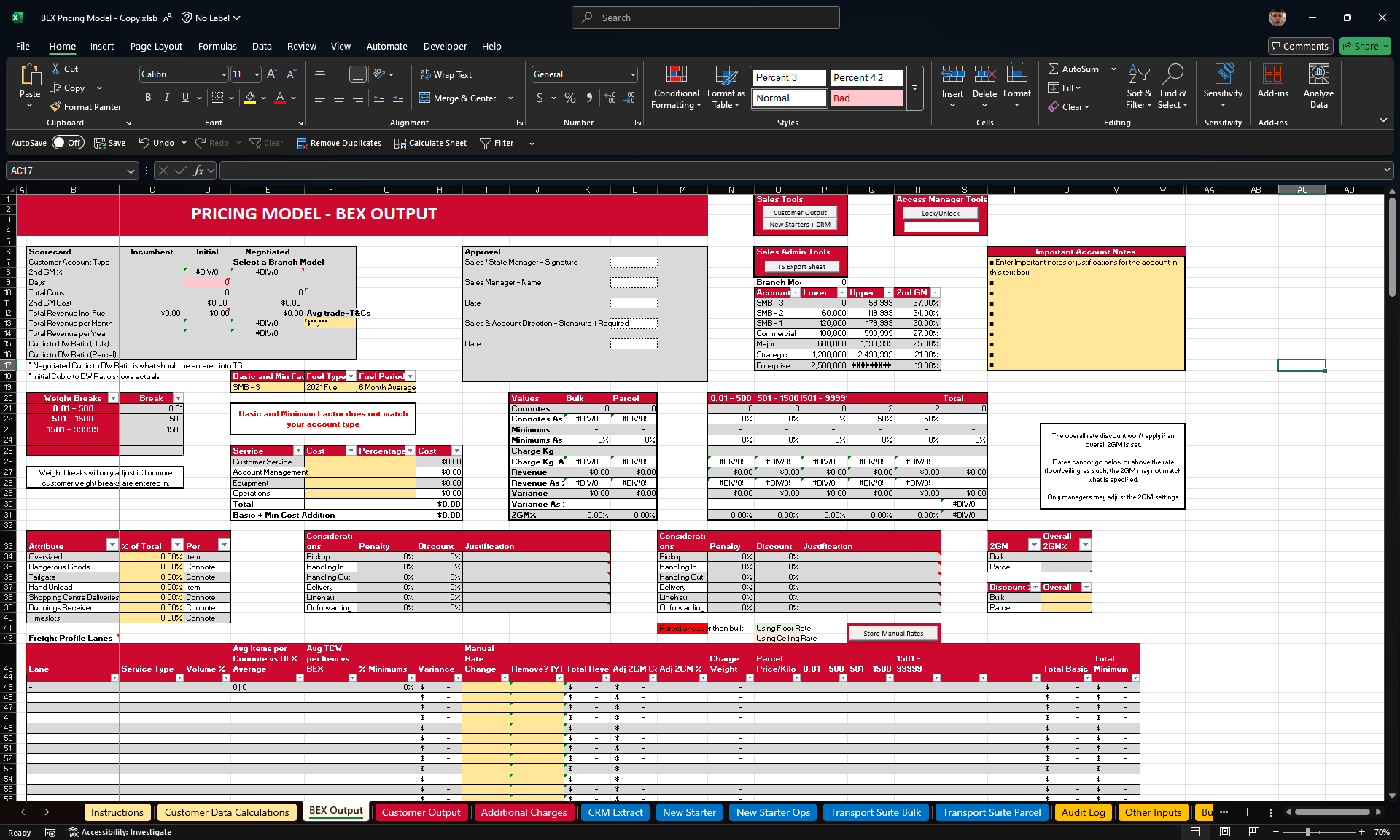
Task: Switch to the Instructions sheet tab
Action: 117,812
